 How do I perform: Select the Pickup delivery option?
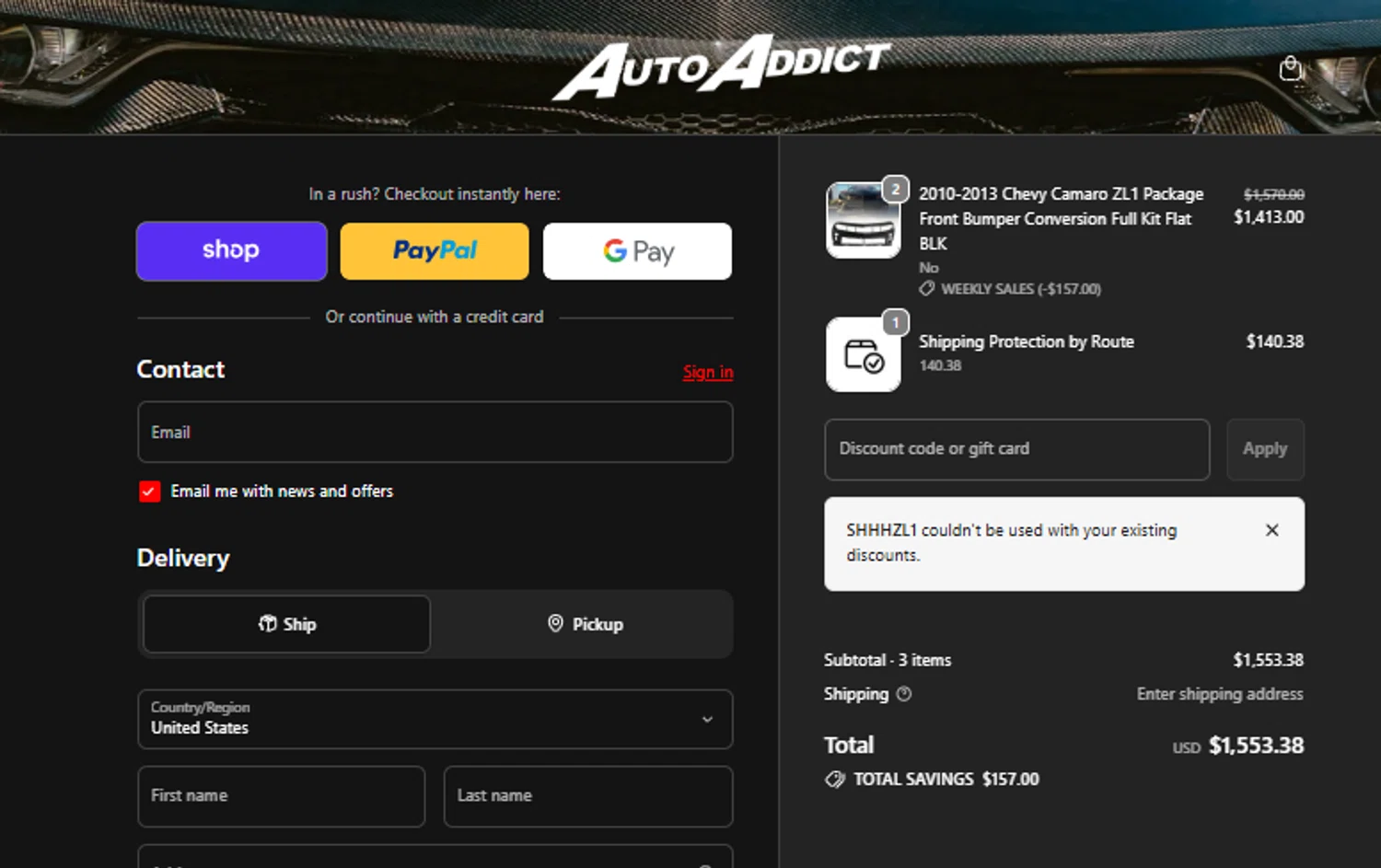(585, 624)
